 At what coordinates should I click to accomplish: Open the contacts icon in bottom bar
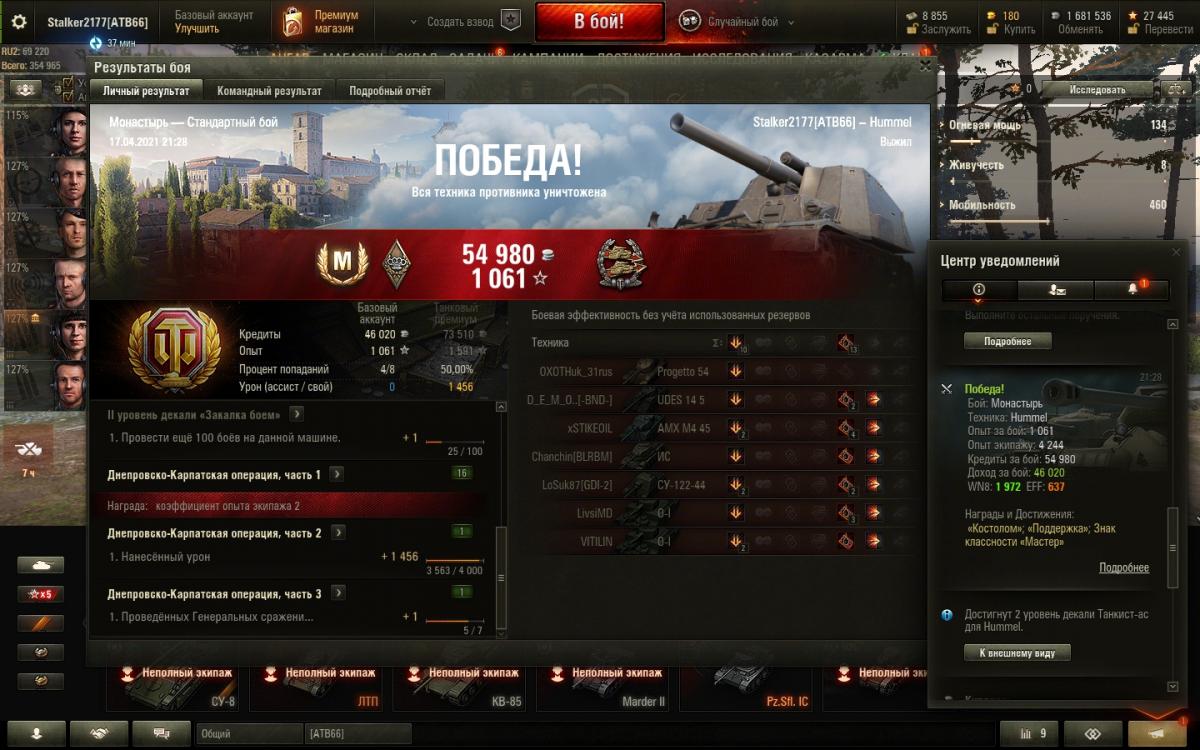click(x=37, y=733)
